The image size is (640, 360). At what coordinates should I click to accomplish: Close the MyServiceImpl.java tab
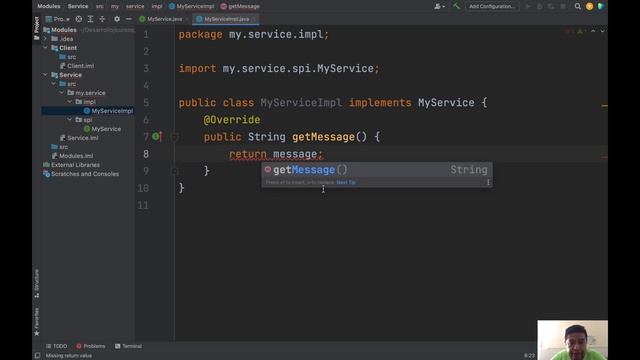click(x=254, y=19)
